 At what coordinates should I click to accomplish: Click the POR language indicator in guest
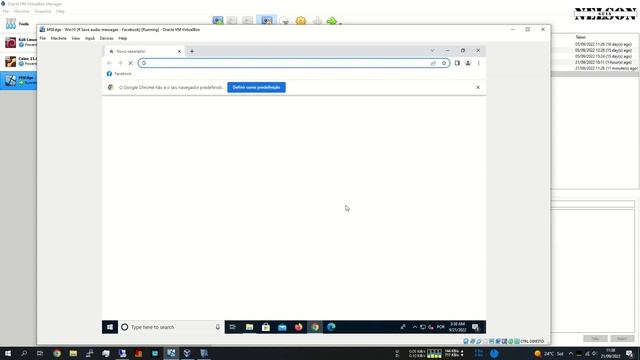(x=440, y=327)
